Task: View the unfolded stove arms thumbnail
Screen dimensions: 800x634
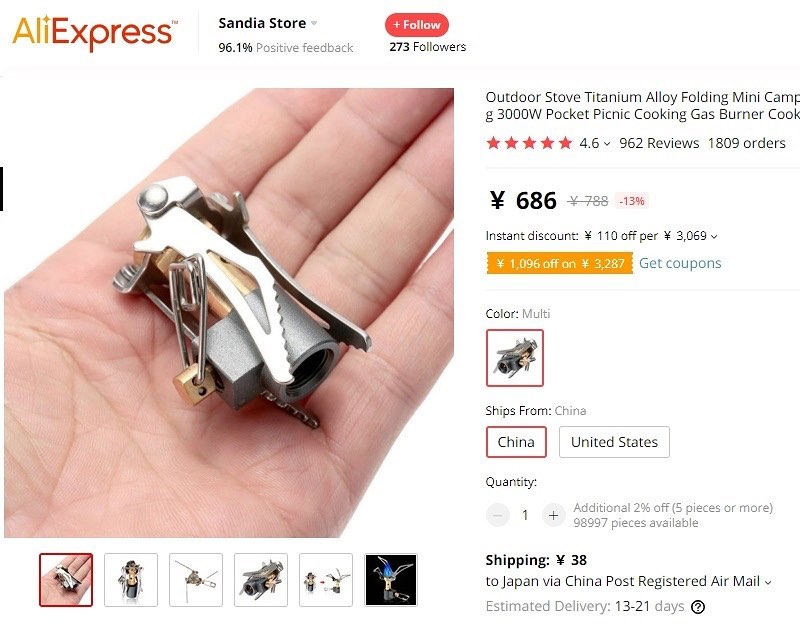Action: coord(196,580)
